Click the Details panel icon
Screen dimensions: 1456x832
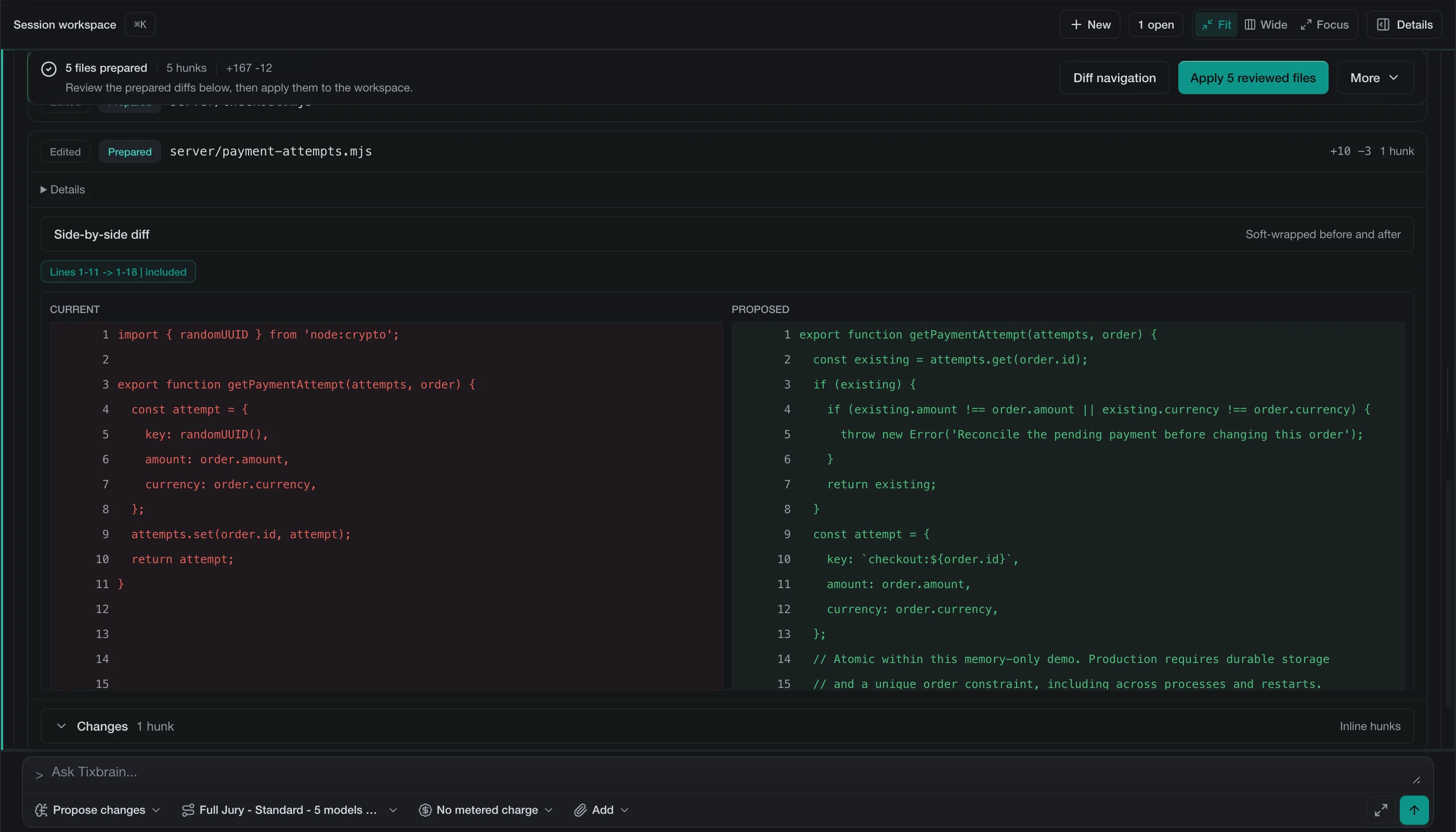pos(1383,24)
